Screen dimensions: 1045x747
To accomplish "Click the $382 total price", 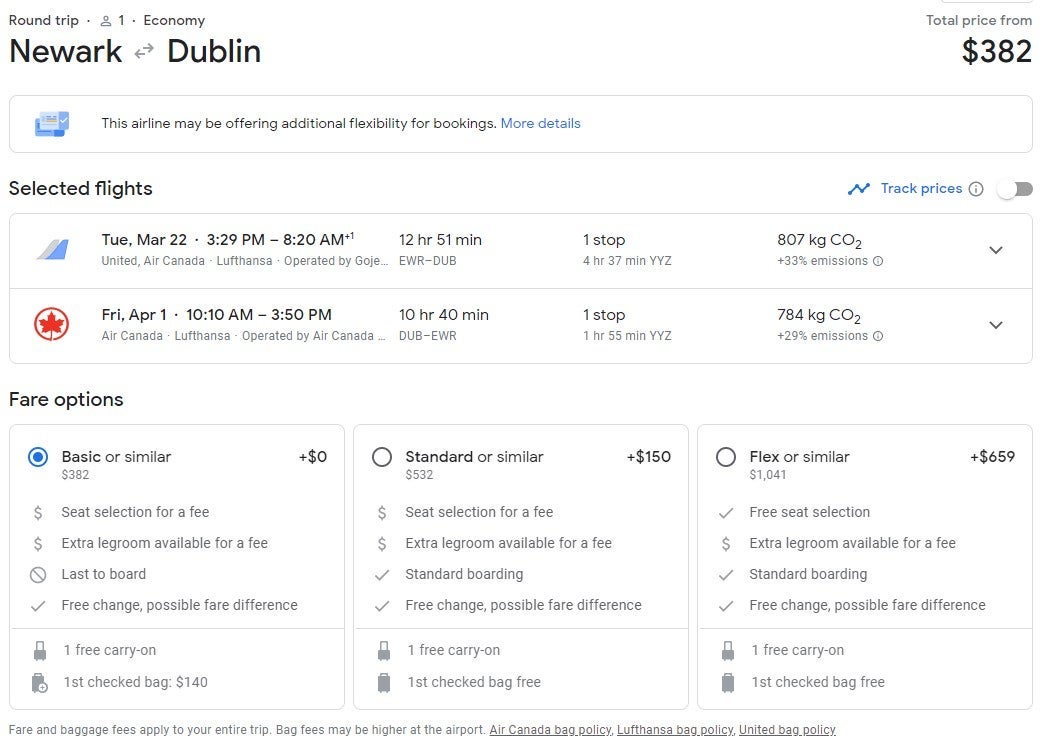I will pyautogui.click(x=996, y=51).
